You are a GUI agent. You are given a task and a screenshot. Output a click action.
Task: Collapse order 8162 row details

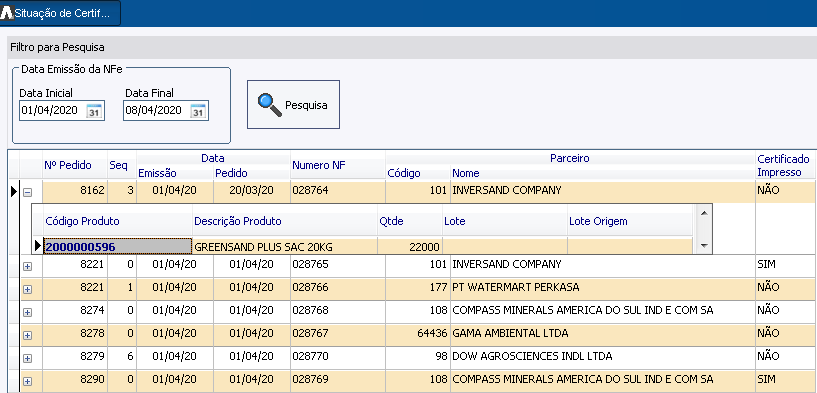(x=28, y=192)
